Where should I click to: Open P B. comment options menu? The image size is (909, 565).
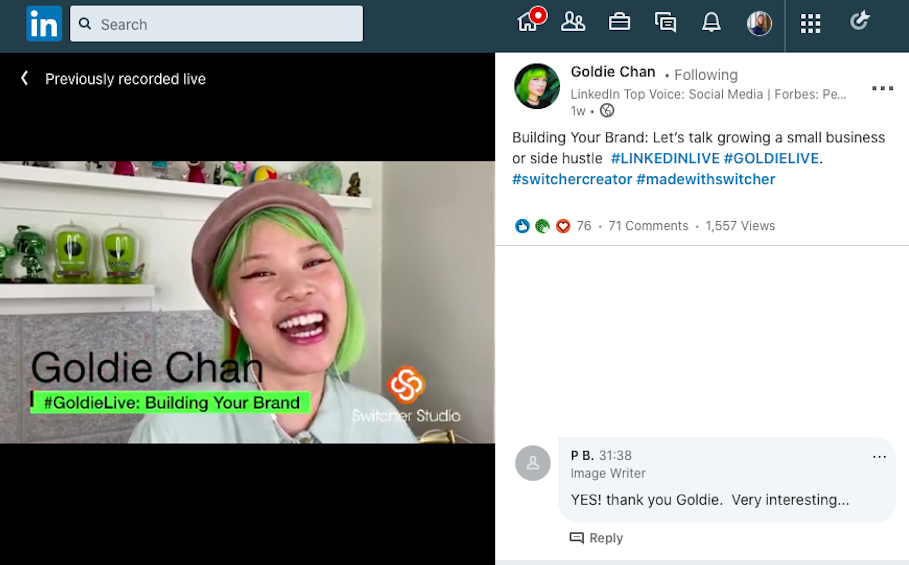coord(879,457)
